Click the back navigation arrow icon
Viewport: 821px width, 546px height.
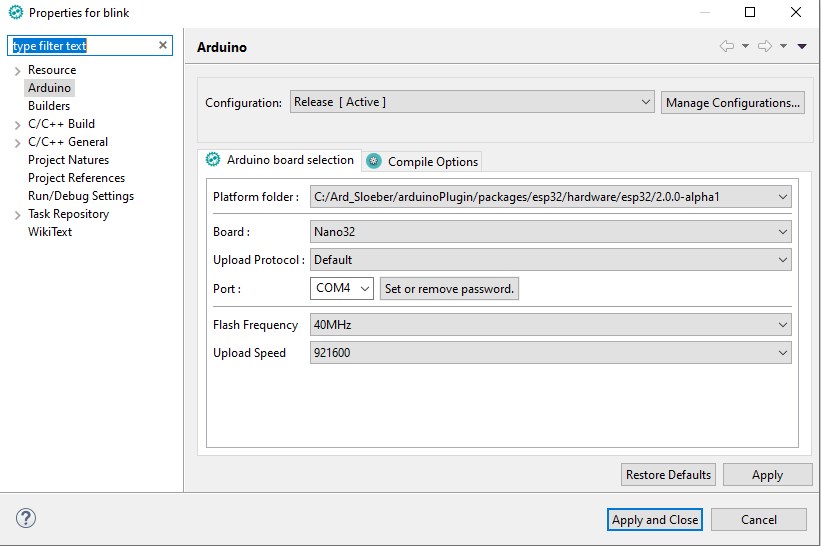[727, 46]
